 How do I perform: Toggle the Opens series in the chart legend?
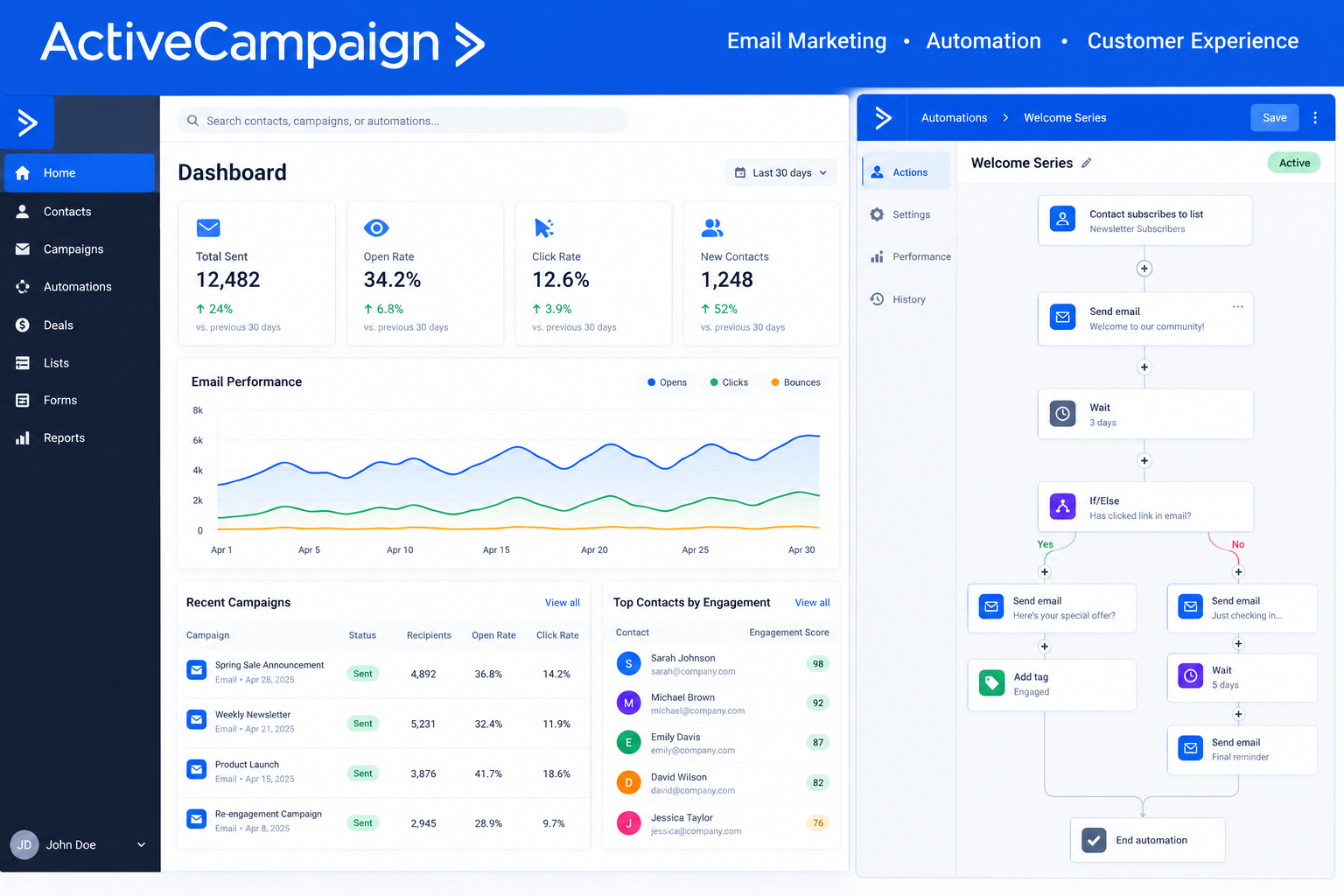[668, 382]
